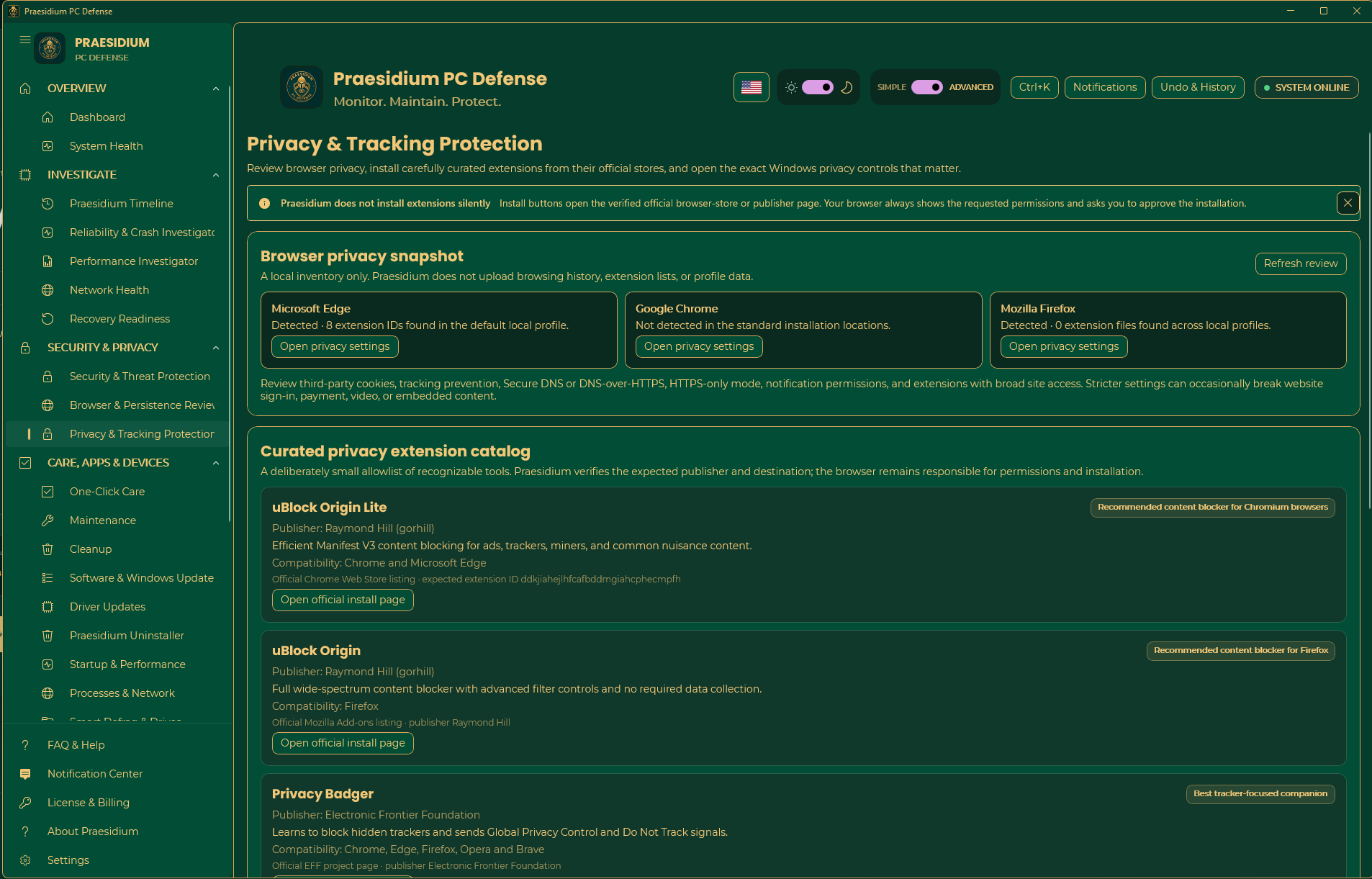Open the Notifications button in header
This screenshot has width=1372, height=879.
click(x=1105, y=87)
